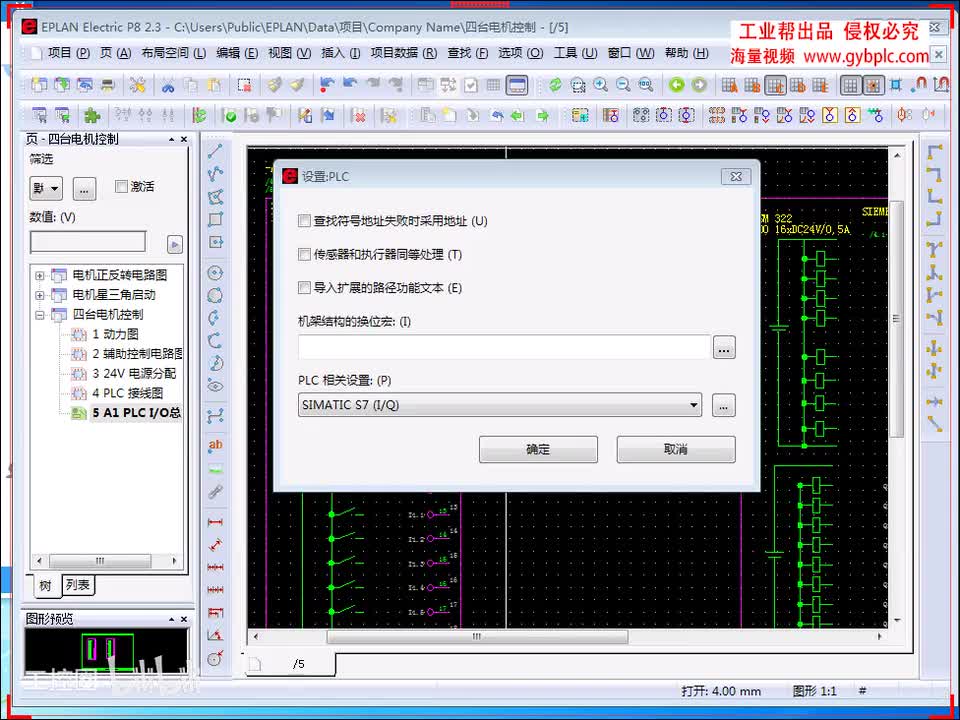Viewport: 960px width, 720px height.
Task: Select Grid A icon
Action: (x=729, y=85)
